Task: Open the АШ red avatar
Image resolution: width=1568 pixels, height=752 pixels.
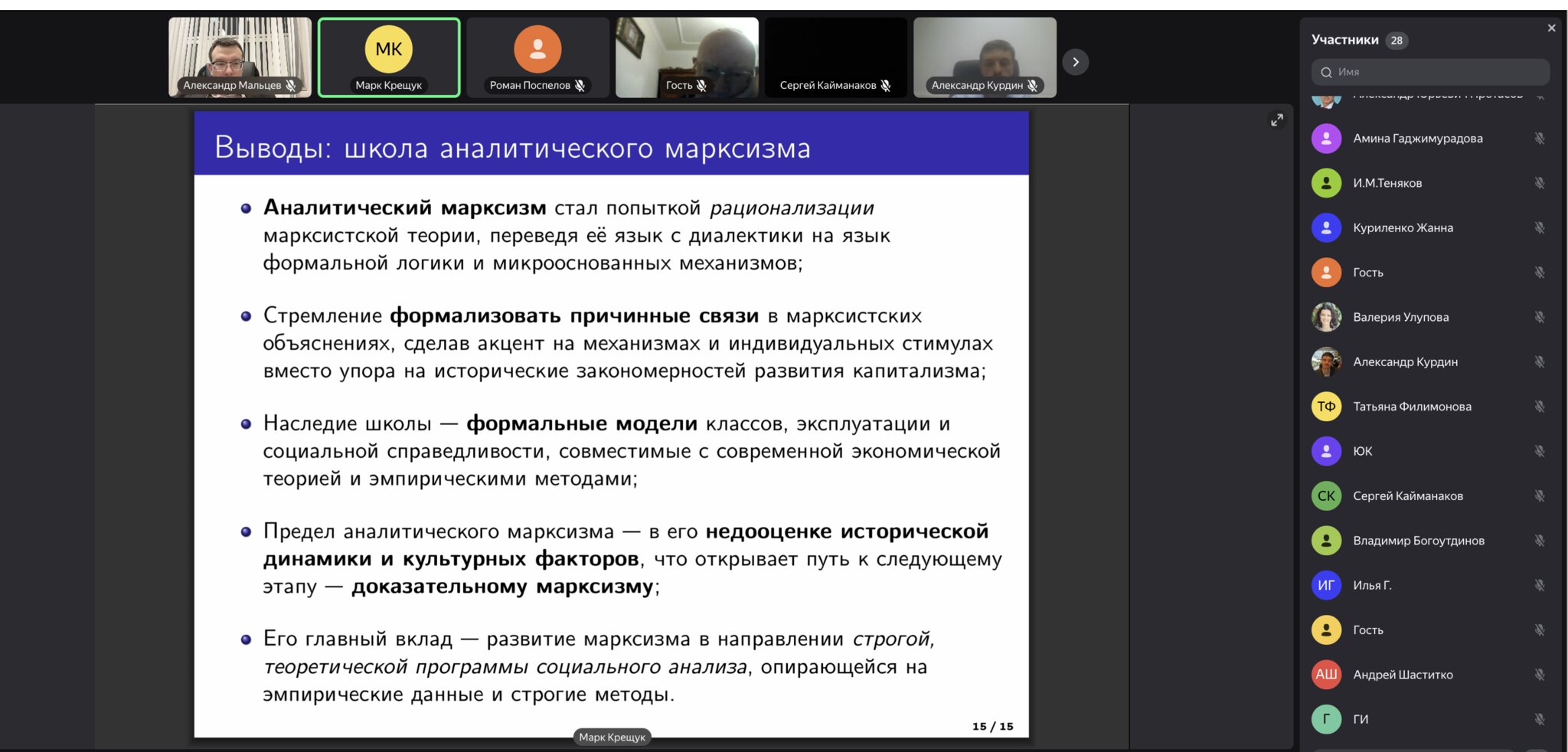Action: (1326, 675)
